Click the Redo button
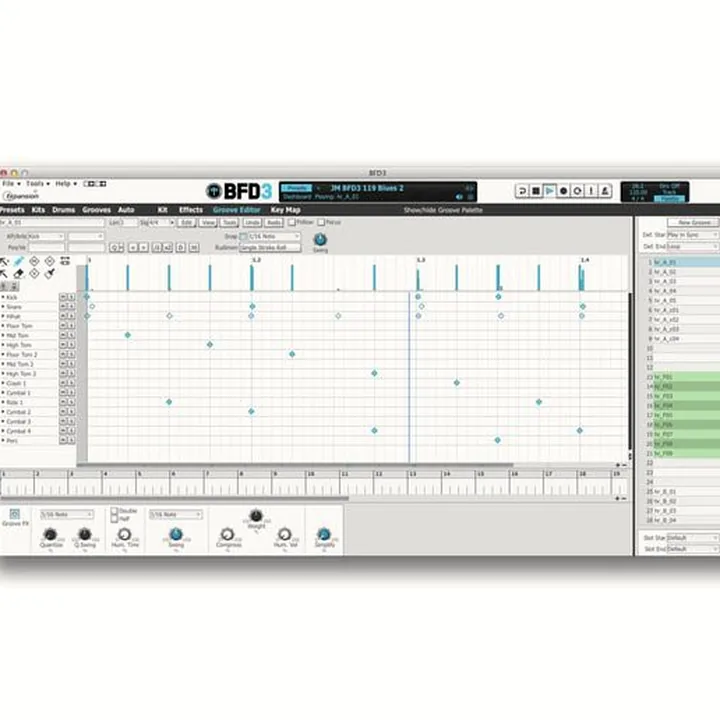Screen dimensions: 720x720 (274, 223)
